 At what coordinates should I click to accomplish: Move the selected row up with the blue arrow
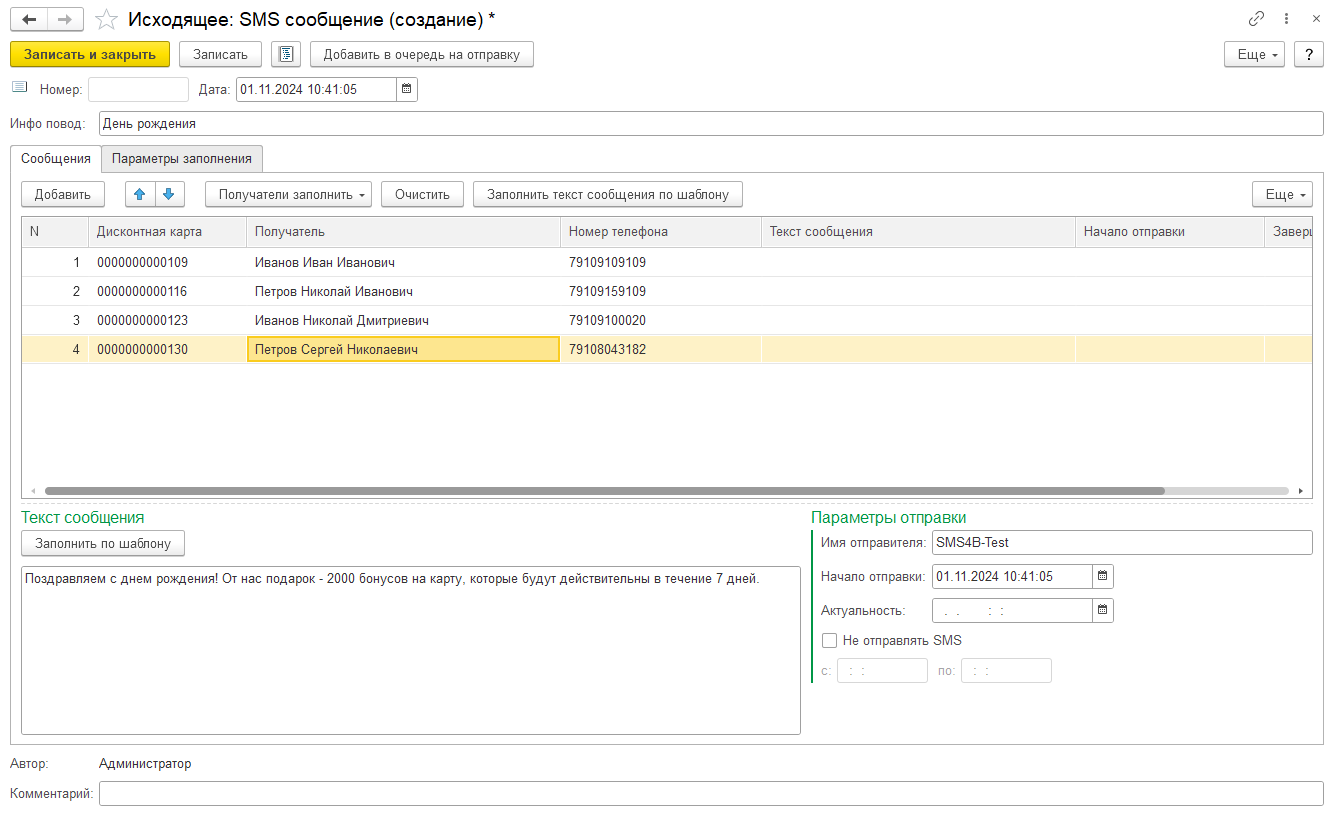pos(140,194)
